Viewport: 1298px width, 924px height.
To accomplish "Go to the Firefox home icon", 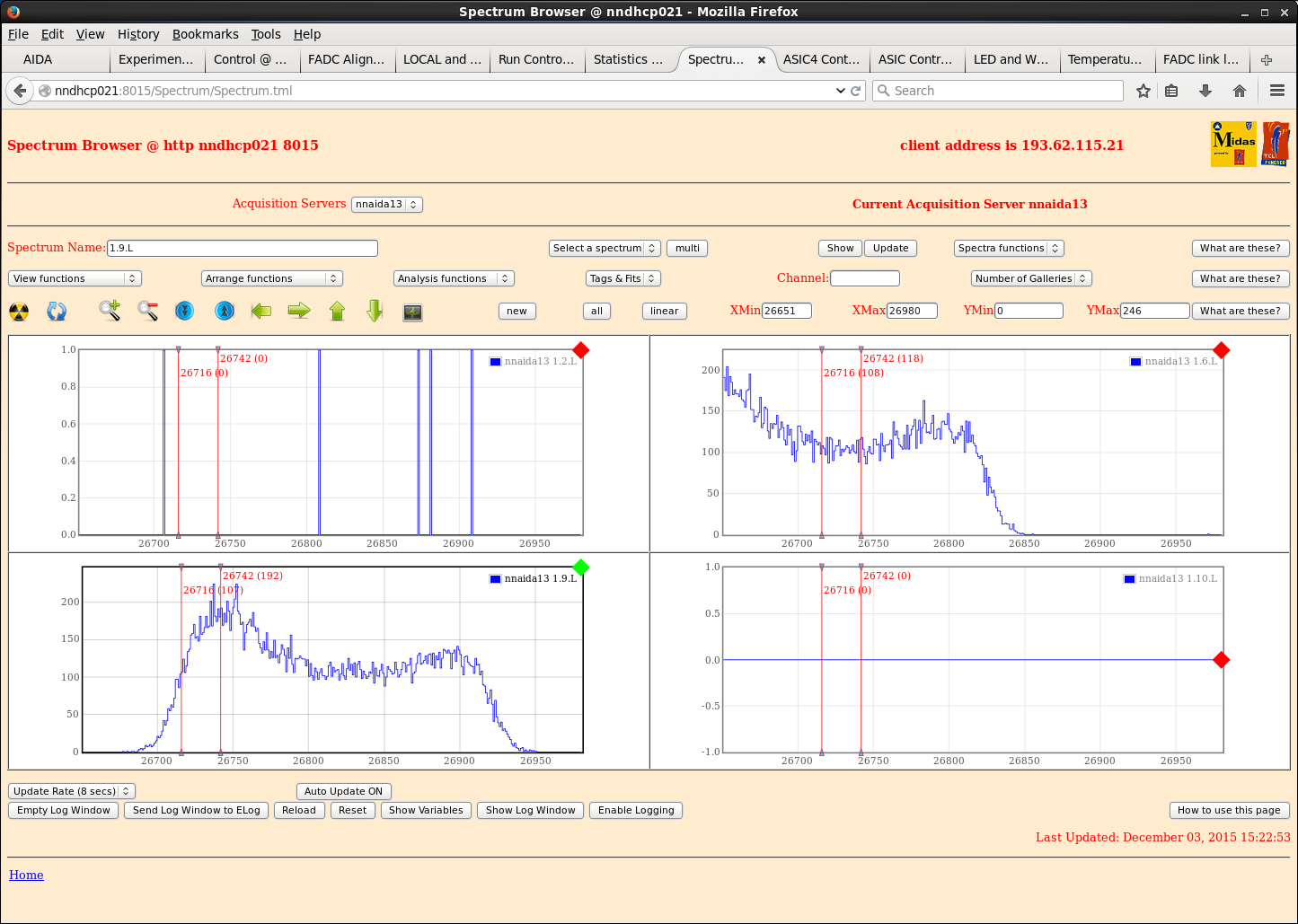I will [1240, 91].
